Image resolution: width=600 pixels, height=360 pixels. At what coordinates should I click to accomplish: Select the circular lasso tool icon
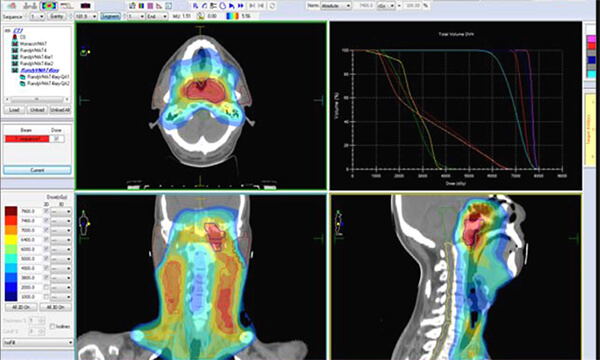[x=223, y=5]
